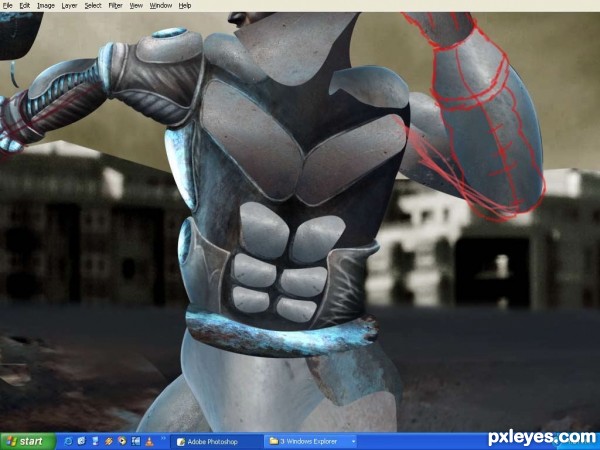Open the Image menu

coord(46,6)
